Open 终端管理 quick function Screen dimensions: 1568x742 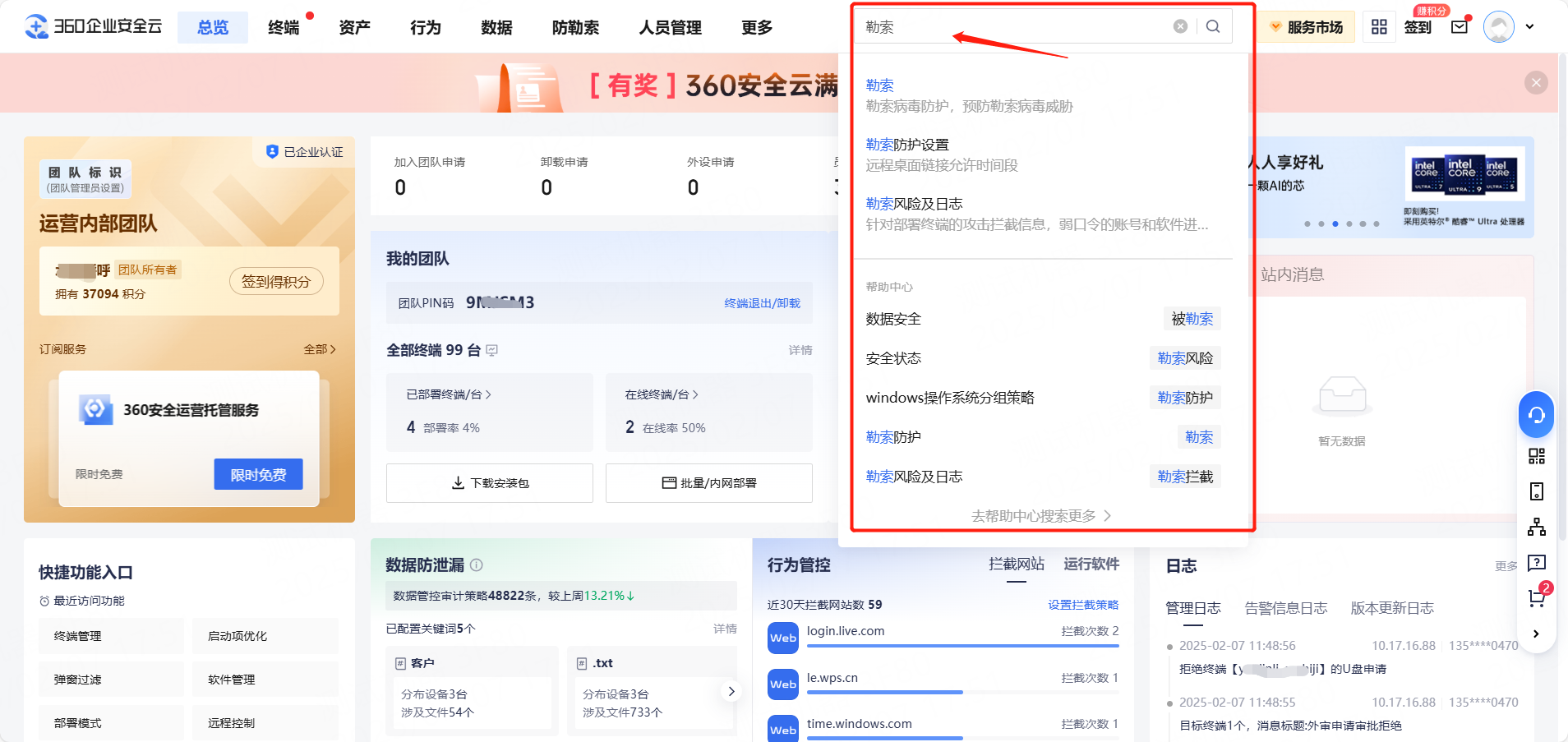(111, 636)
